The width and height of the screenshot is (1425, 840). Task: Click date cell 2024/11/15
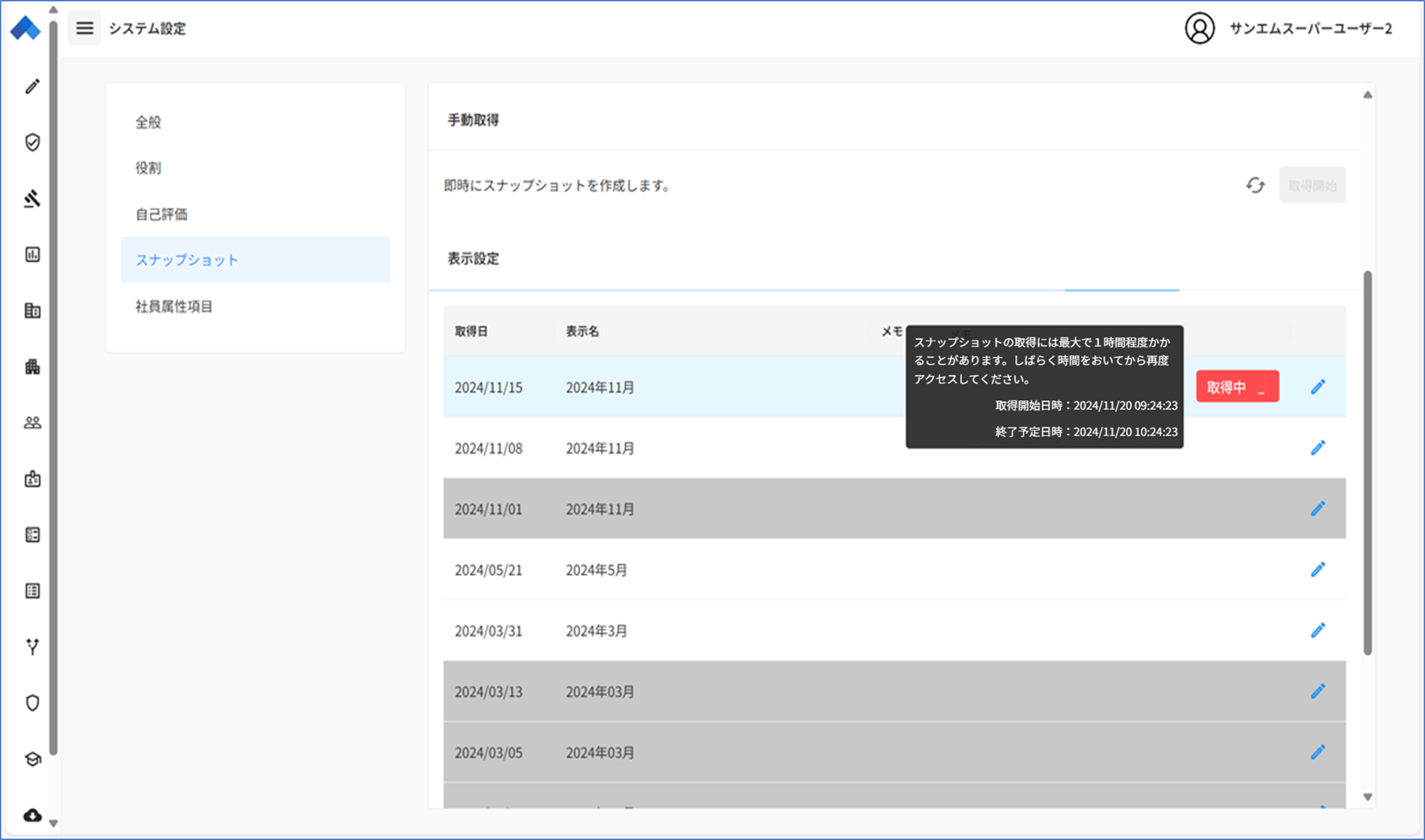pos(488,387)
